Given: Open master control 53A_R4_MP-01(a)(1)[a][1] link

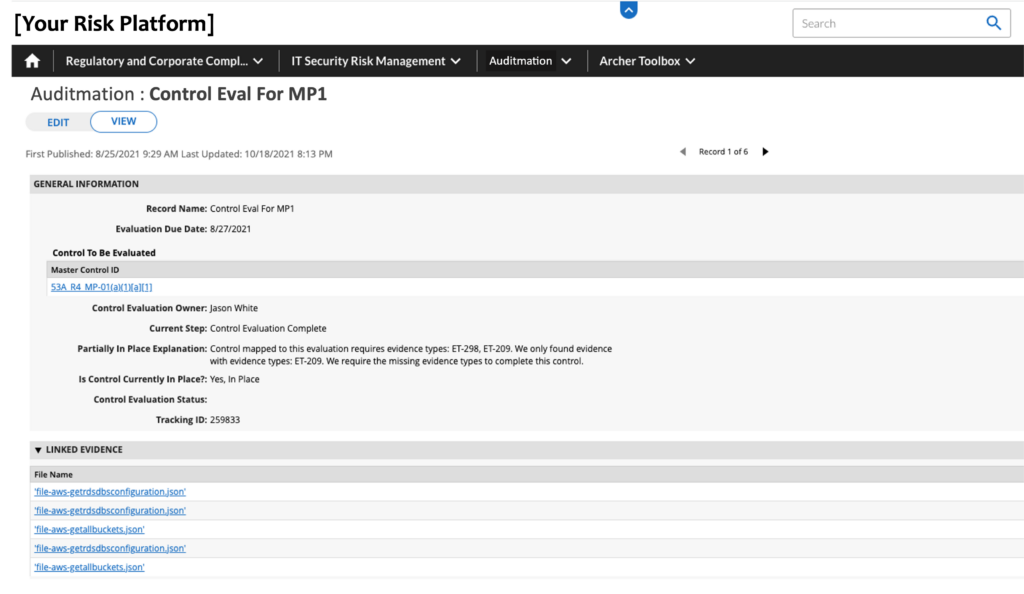Looking at the screenshot, I should pos(101,287).
